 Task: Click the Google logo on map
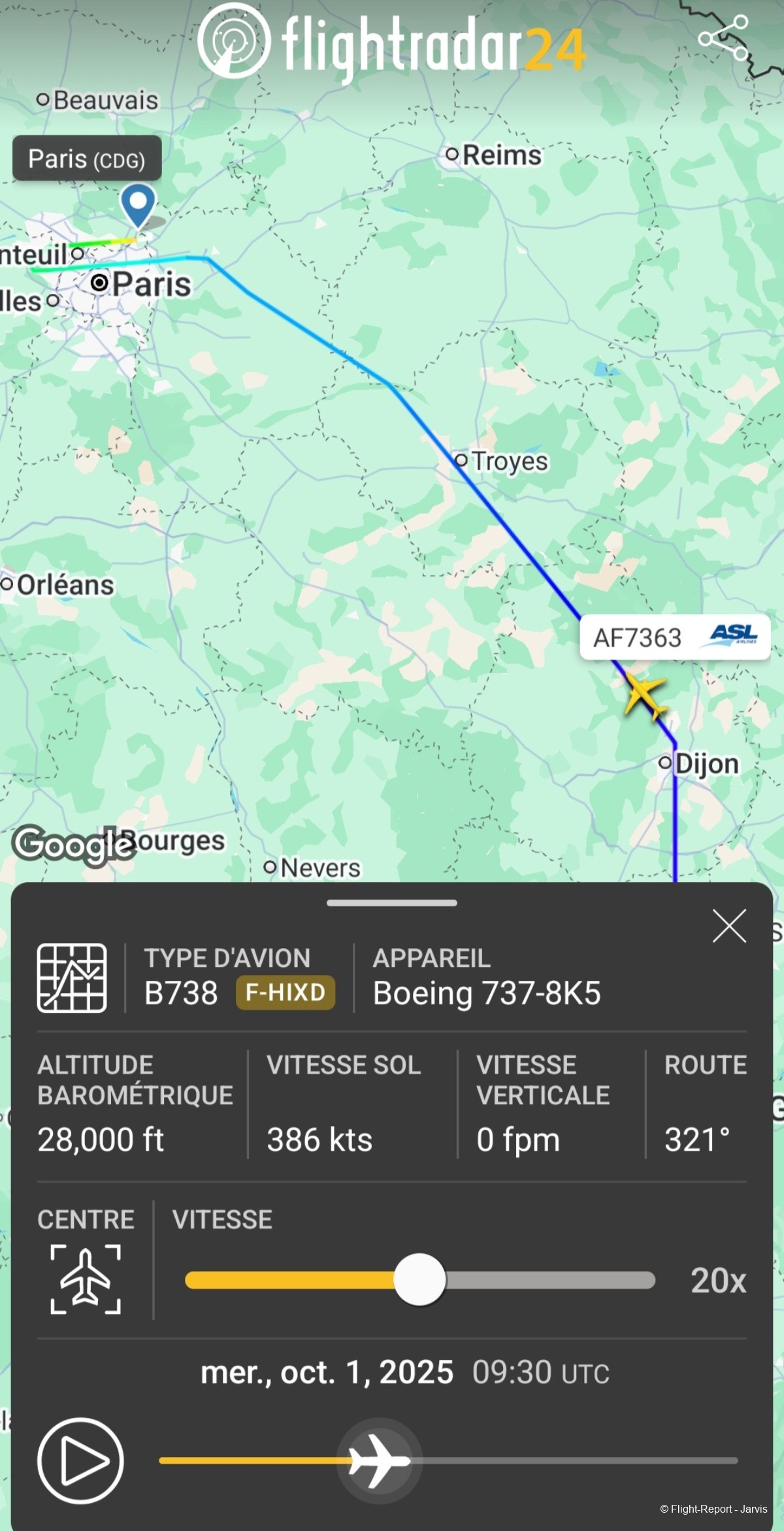[x=72, y=846]
